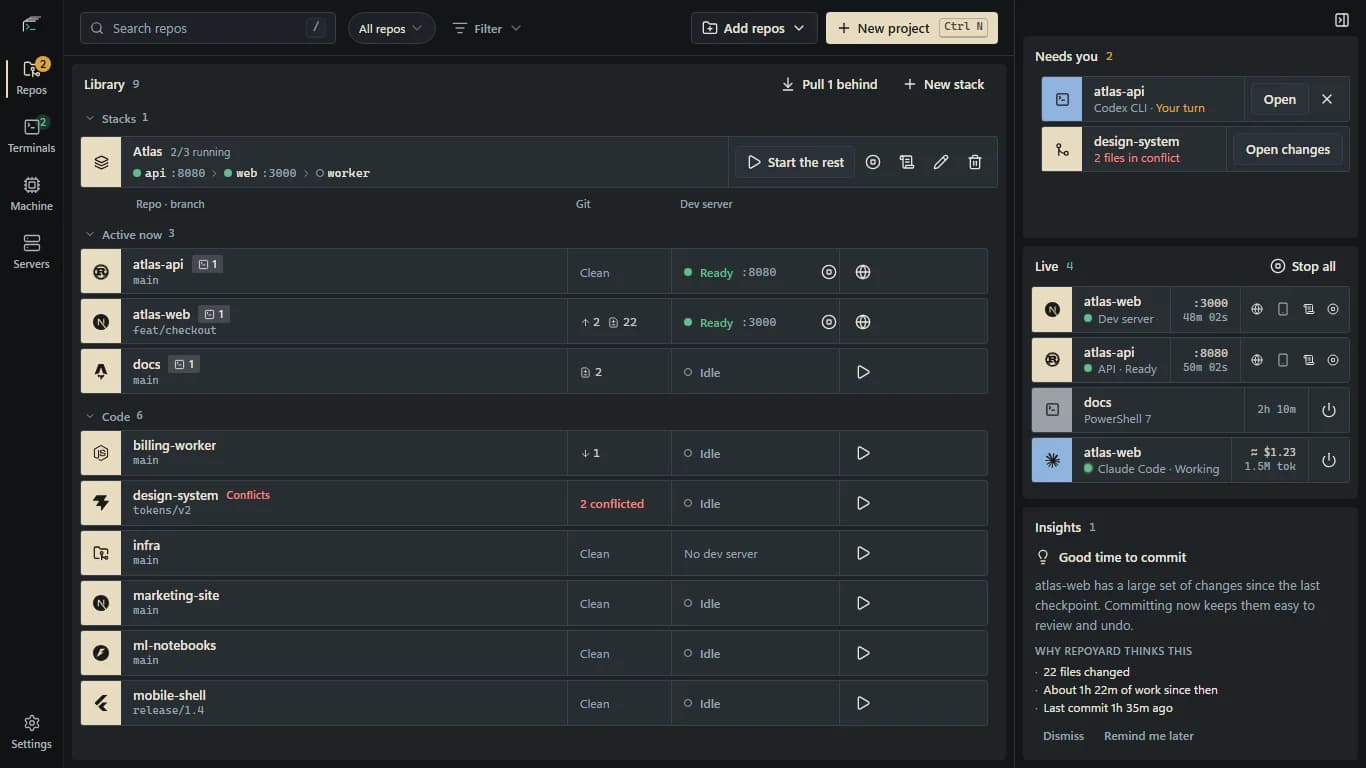The width and height of the screenshot is (1366, 768).
Task: Run the play button on mobile-shell
Action: (863, 703)
